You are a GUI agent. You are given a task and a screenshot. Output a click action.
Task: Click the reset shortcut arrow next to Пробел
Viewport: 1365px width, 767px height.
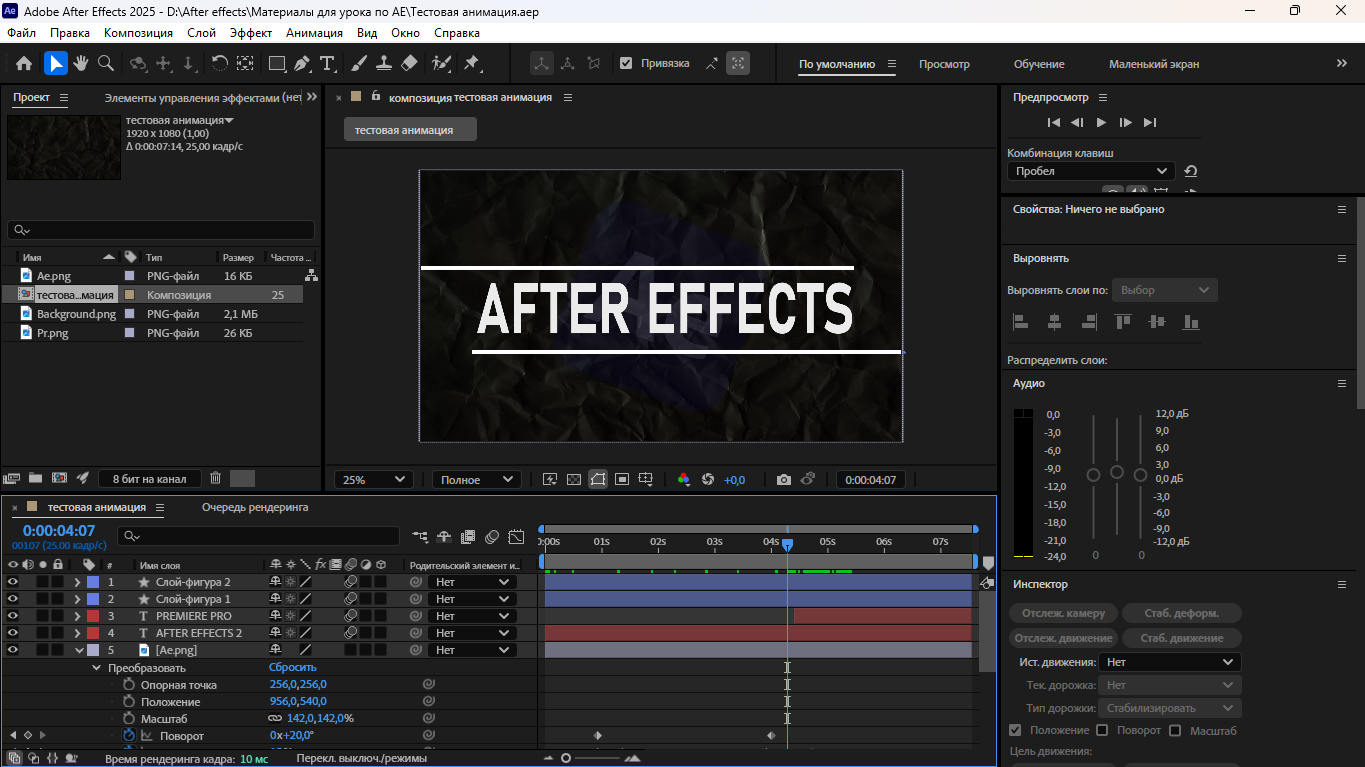[1191, 171]
